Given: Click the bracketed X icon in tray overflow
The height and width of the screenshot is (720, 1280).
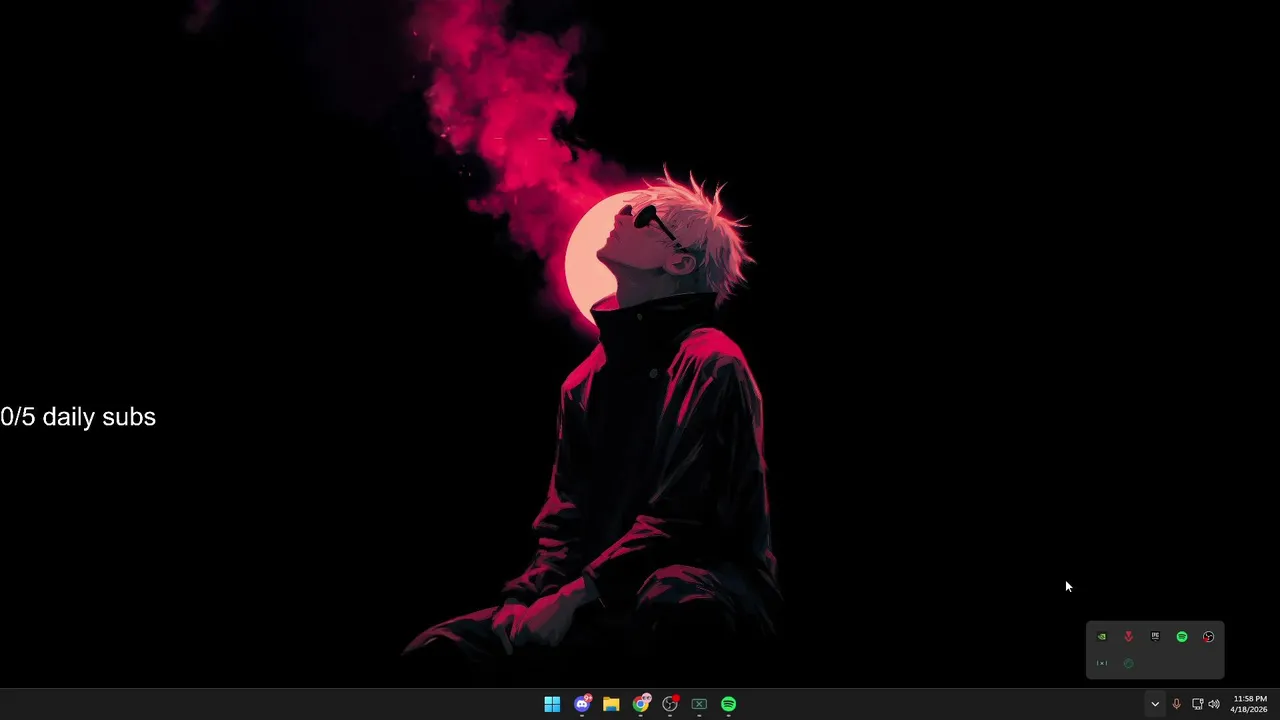Looking at the screenshot, I should [x=1102, y=663].
